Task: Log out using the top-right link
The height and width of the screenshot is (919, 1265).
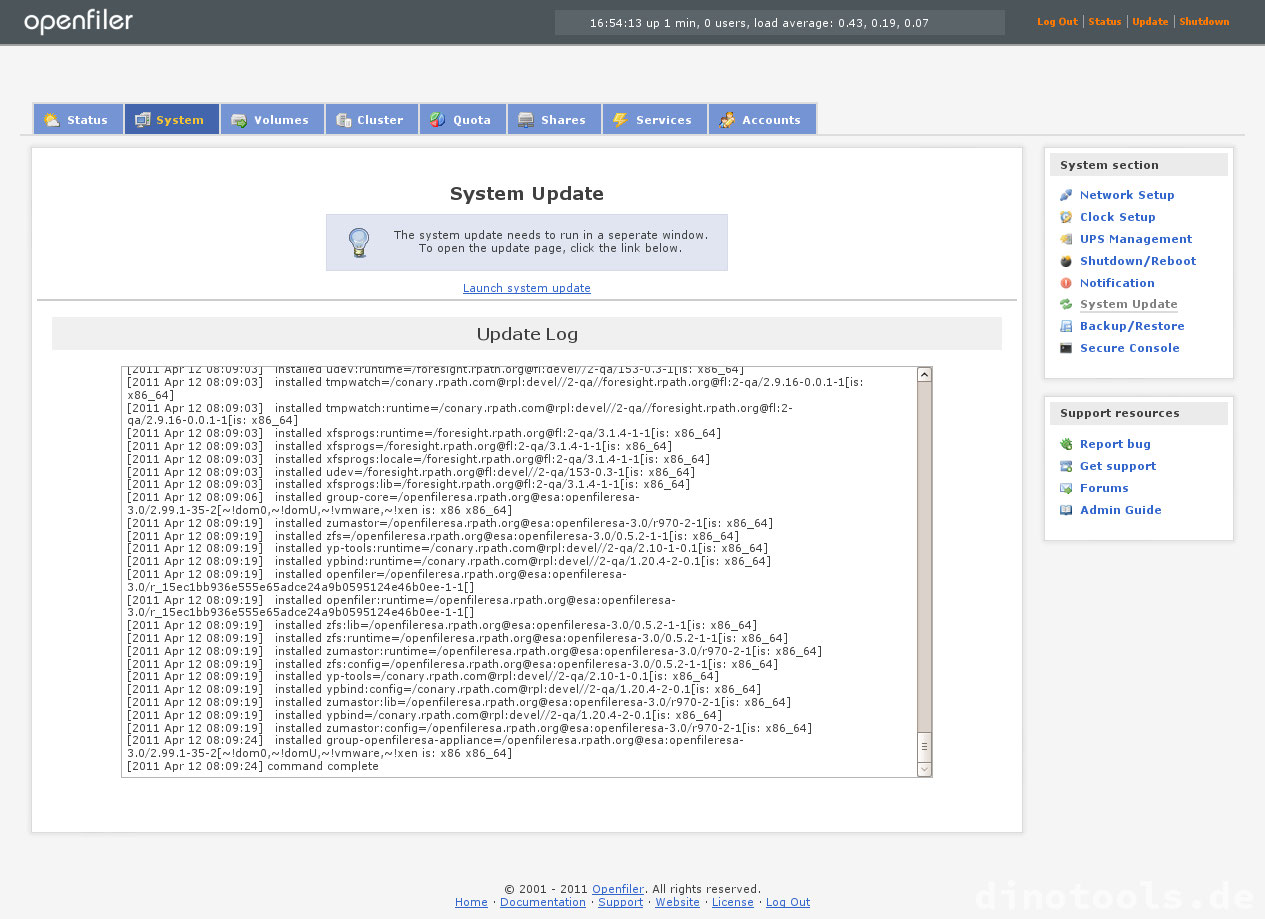Action: point(1057,22)
